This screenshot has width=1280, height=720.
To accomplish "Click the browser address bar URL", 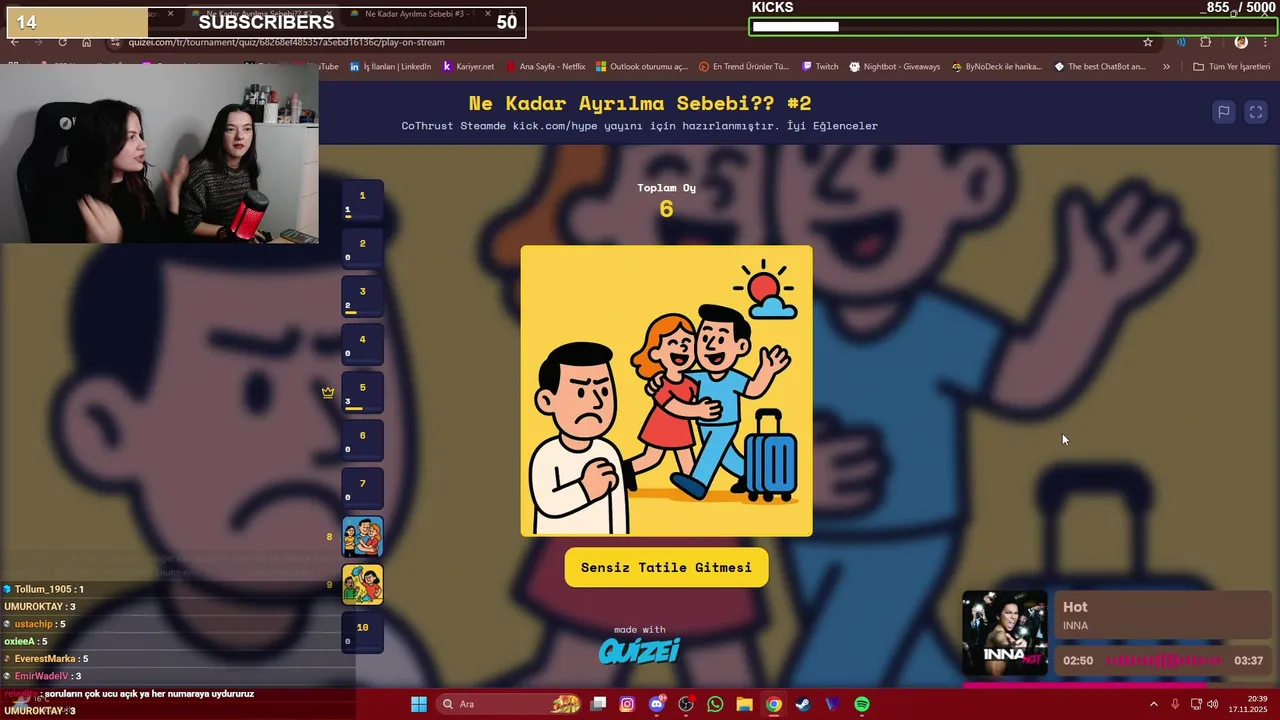I will pos(286,42).
